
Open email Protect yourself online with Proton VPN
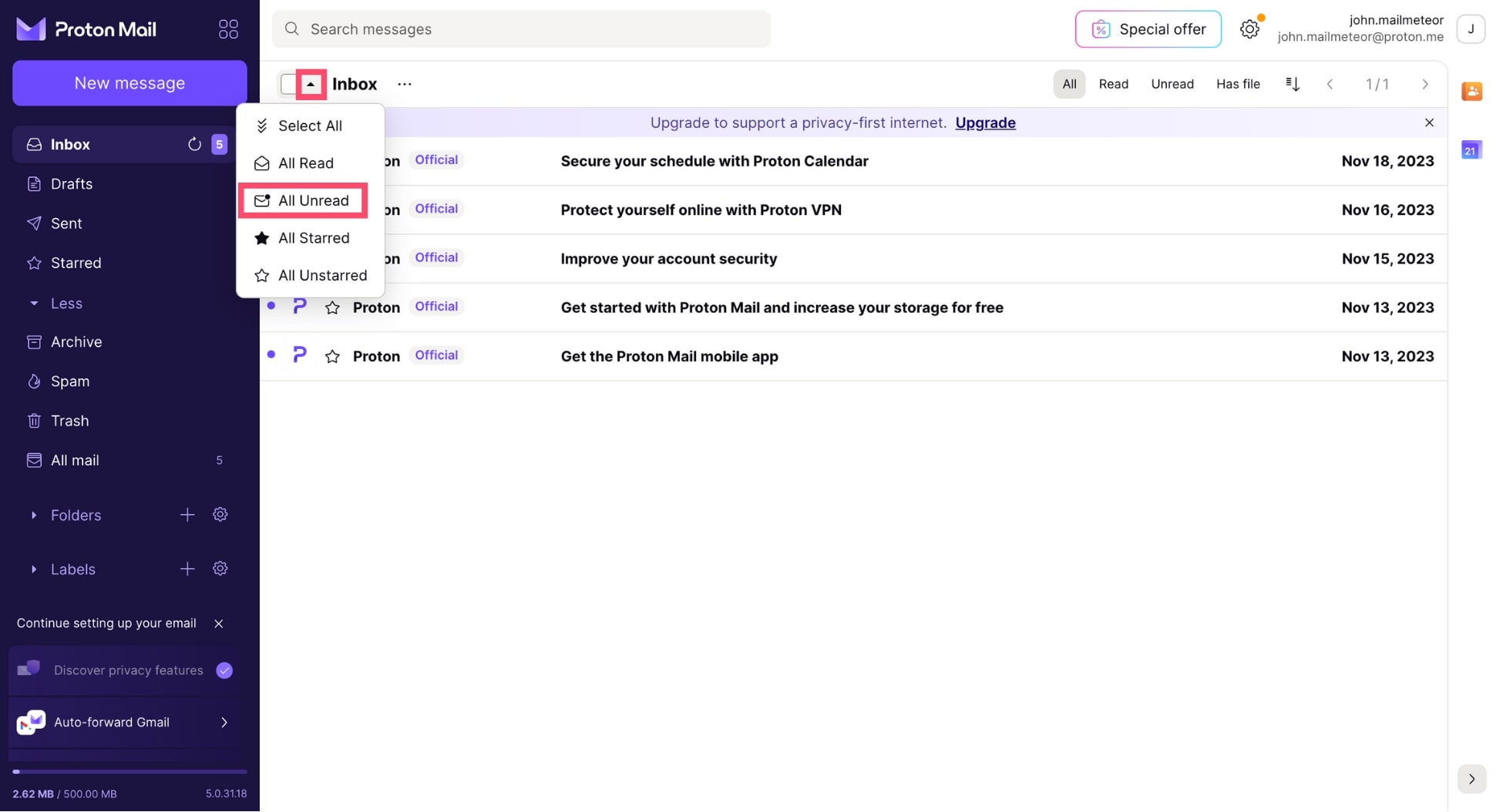click(x=853, y=210)
